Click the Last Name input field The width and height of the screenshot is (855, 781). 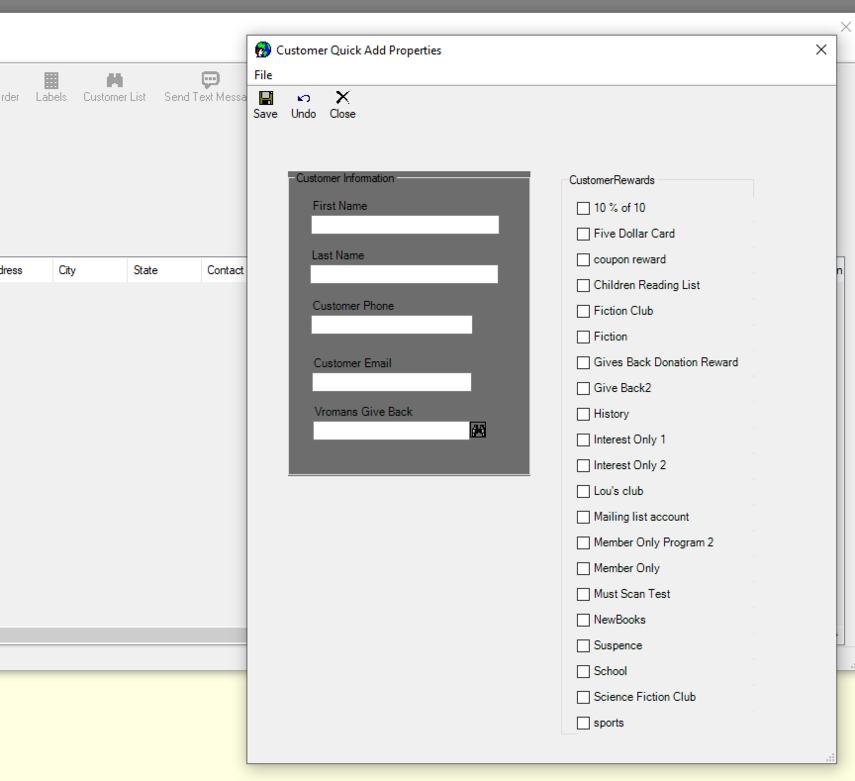(x=404, y=274)
